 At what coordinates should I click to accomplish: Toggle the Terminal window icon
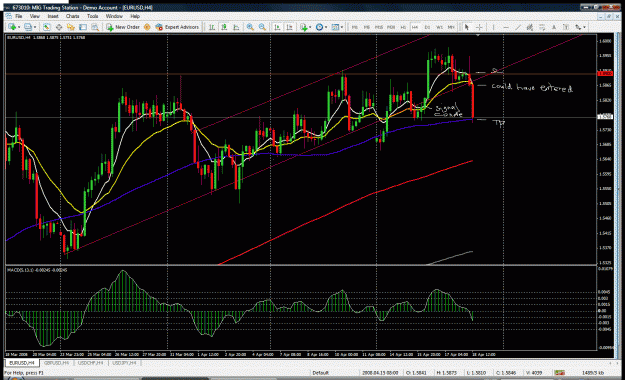[x=83, y=27]
